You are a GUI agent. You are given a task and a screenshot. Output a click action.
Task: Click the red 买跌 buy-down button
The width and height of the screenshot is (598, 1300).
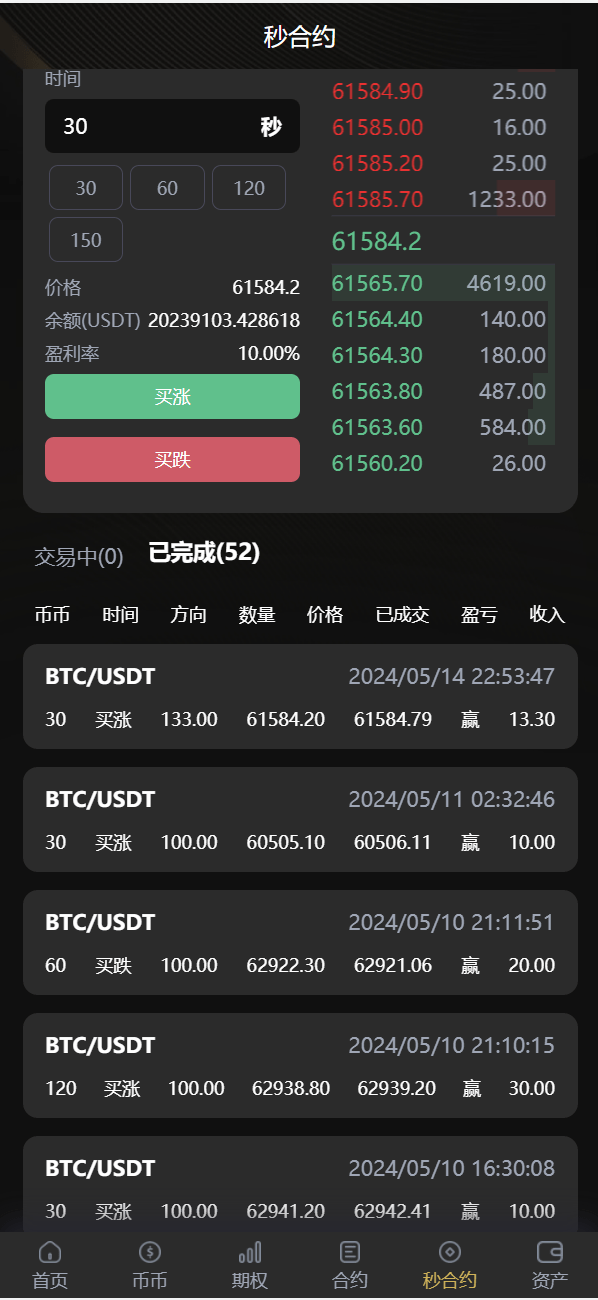click(x=172, y=460)
